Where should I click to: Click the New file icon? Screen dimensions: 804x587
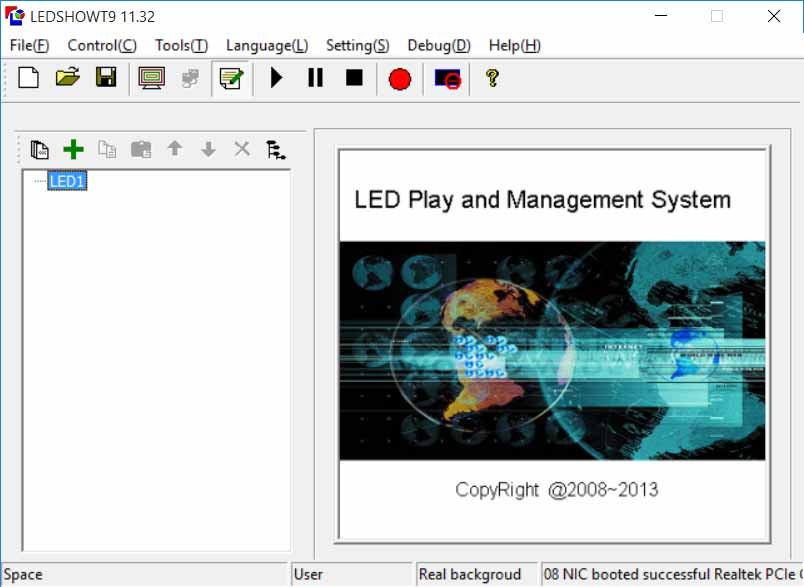[29, 78]
